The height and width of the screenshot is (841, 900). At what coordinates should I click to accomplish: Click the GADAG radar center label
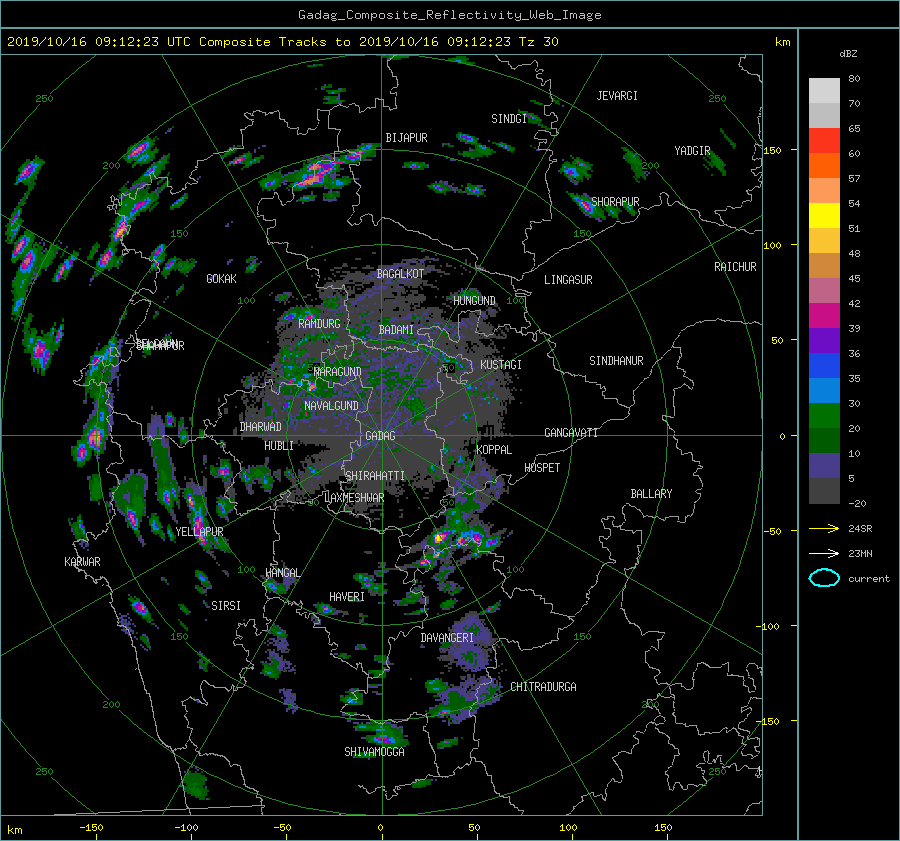tap(381, 436)
